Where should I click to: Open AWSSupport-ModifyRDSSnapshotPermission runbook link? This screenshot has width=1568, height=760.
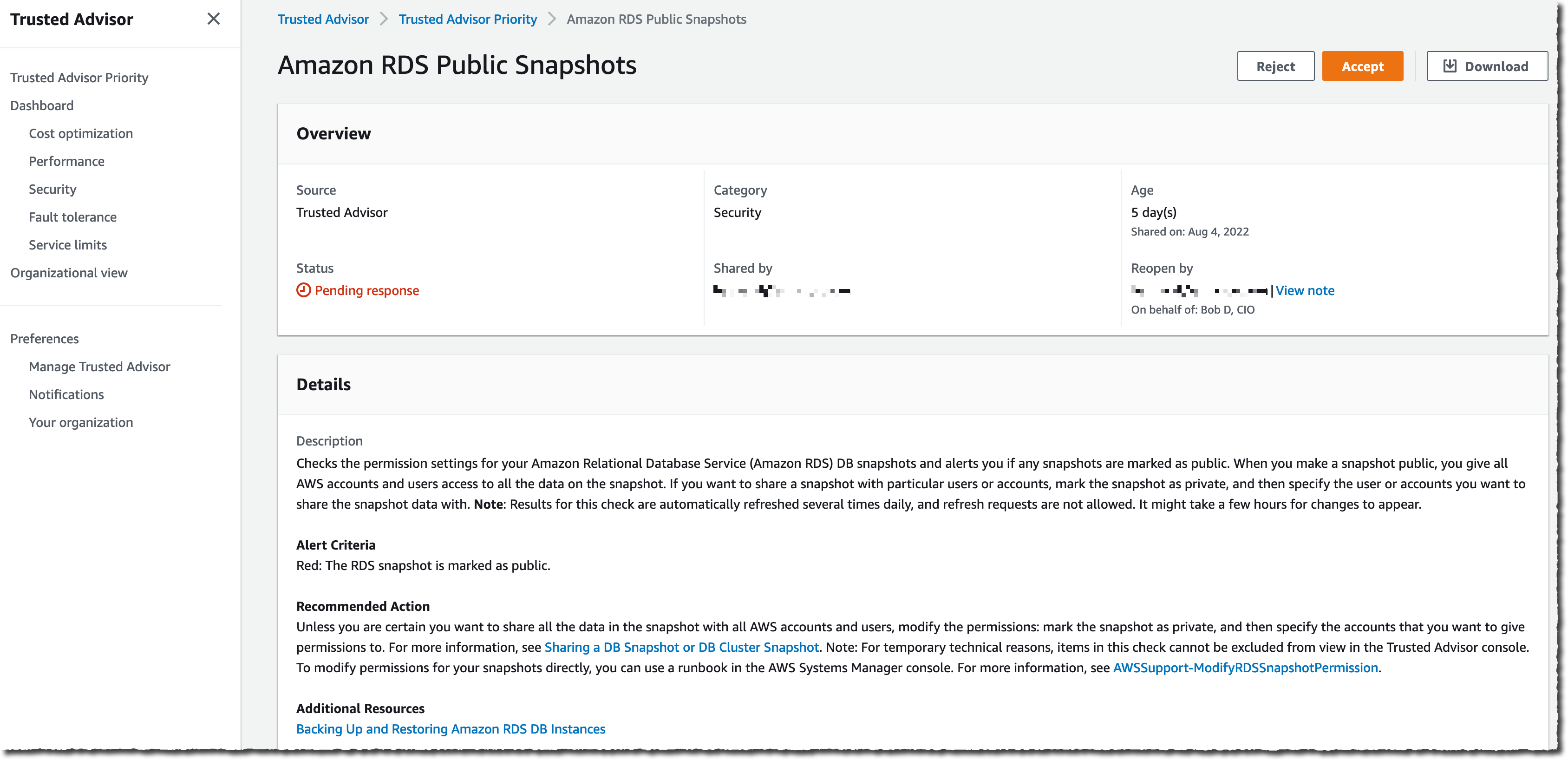point(1245,668)
